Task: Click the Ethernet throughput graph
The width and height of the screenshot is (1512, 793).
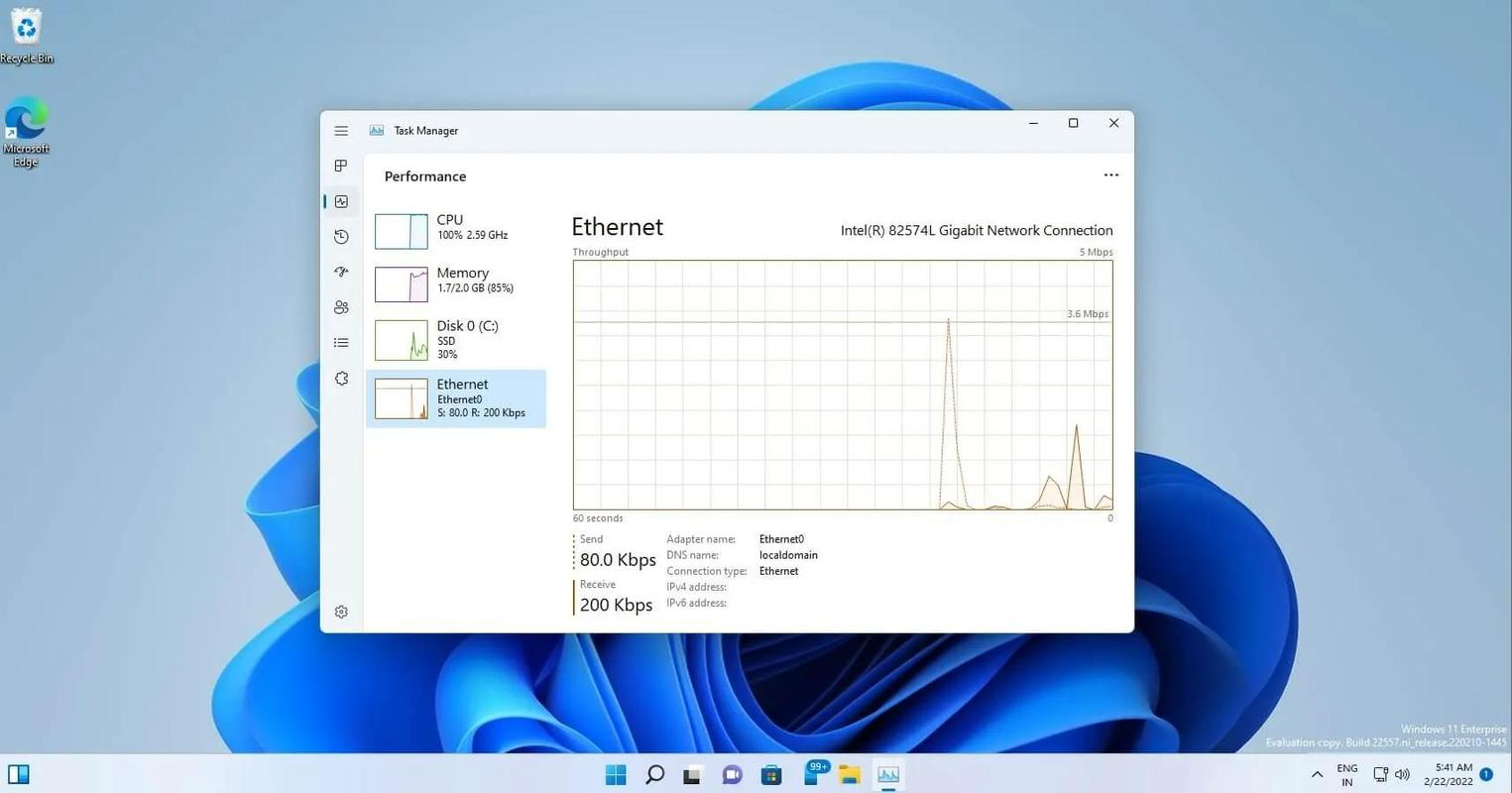Action: [x=842, y=385]
